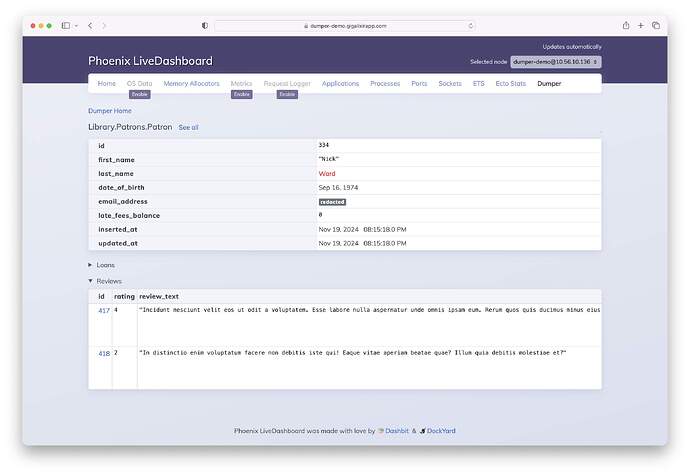Click the Updates automatically text
This screenshot has height=474, width=690.
click(x=572, y=47)
